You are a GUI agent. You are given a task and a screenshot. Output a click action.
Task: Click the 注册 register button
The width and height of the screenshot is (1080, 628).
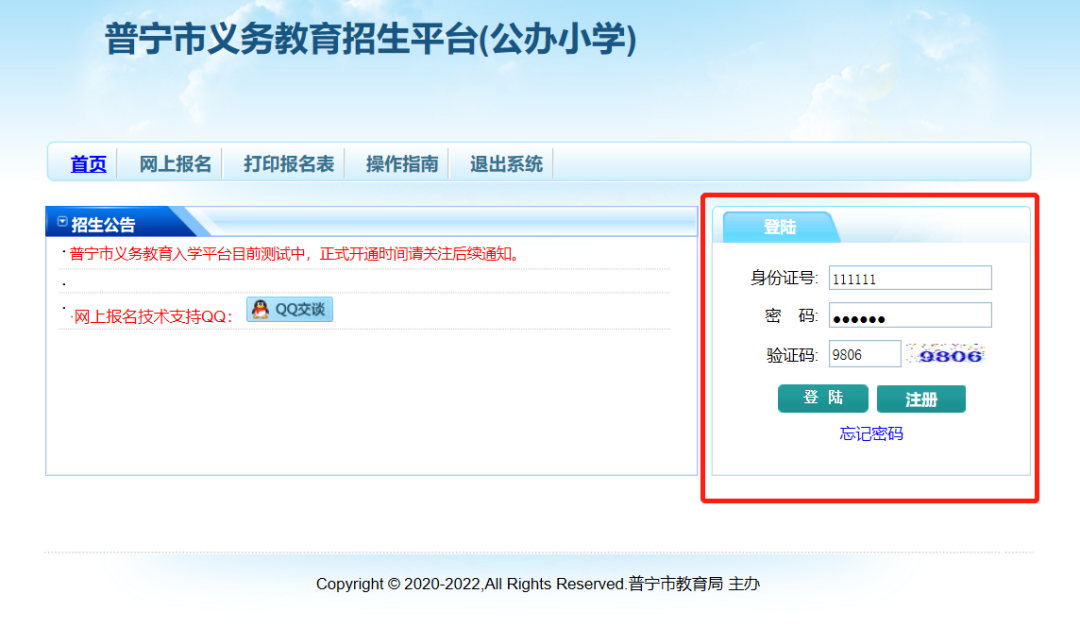click(921, 399)
